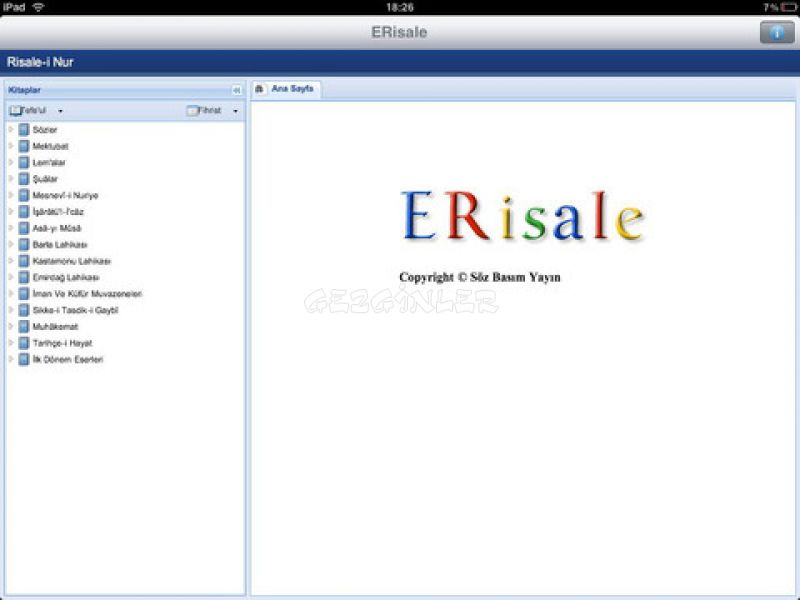This screenshot has width=800, height=600.
Task: Tap the Wi-Fi icon in the status bar
Action: (38, 7)
